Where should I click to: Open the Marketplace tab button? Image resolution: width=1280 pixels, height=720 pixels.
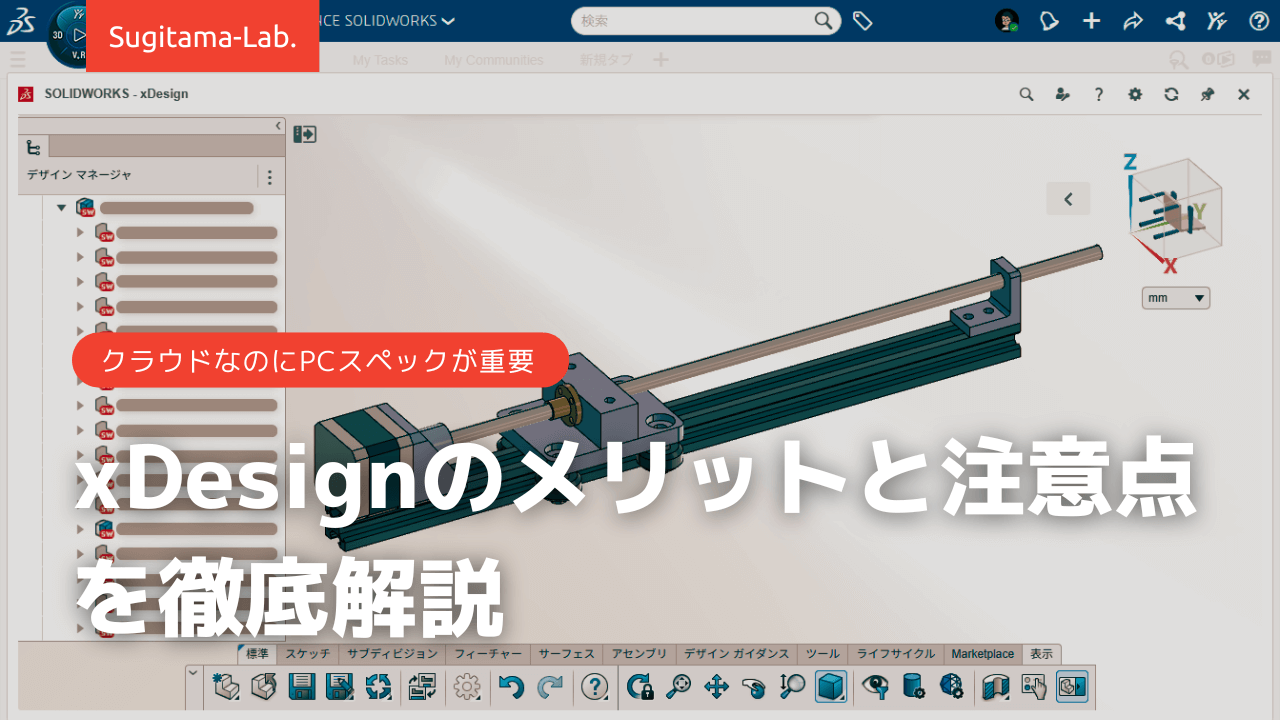tap(982, 654)
